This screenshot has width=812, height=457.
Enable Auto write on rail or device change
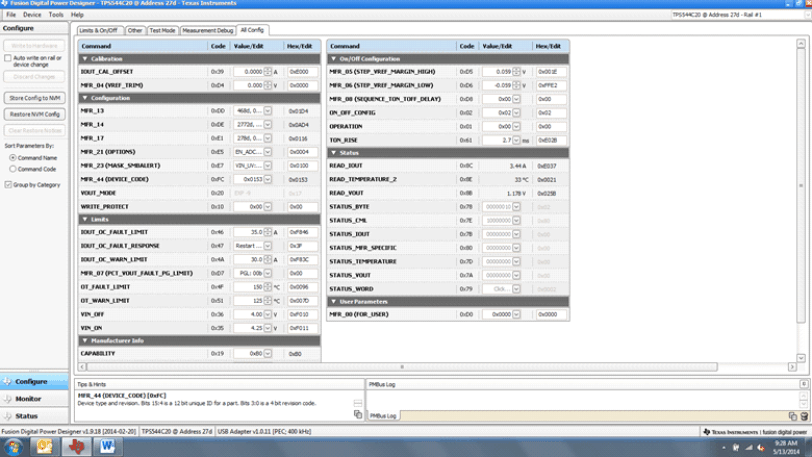click(x=8, y=58)
